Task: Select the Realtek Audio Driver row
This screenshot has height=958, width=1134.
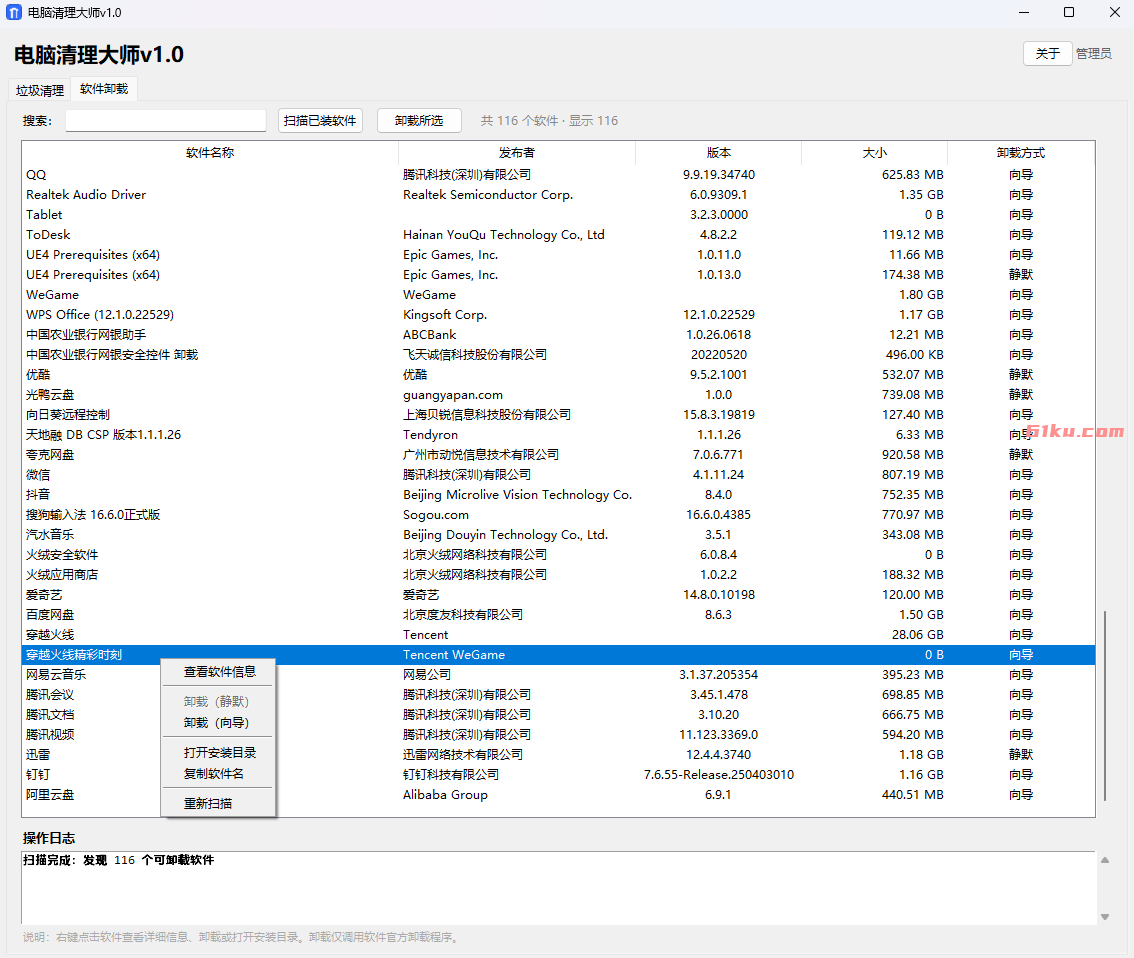Action: tap(558, 194)
